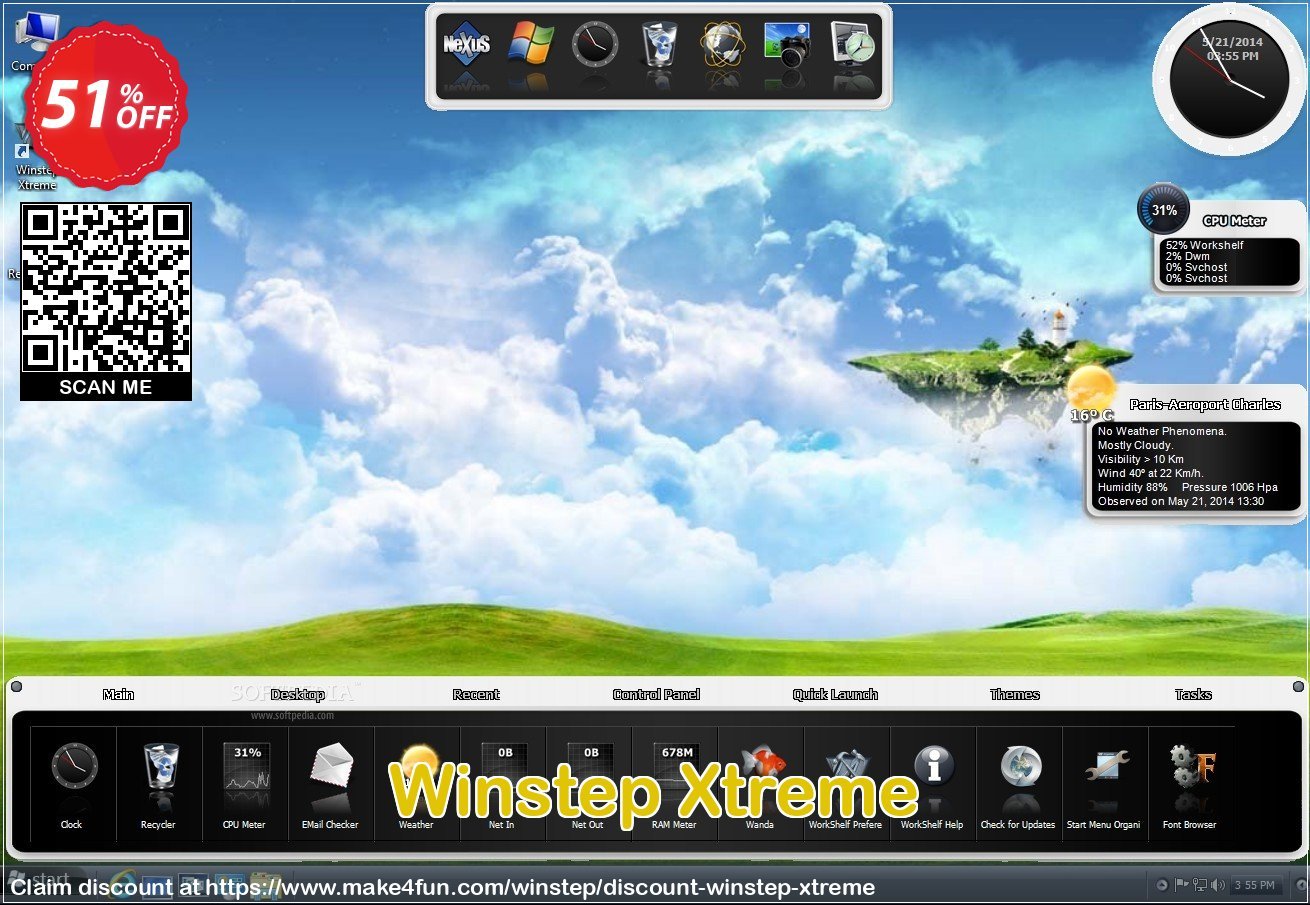Click the round dot button at the shelf's right corner

[x=1298, y=687]
